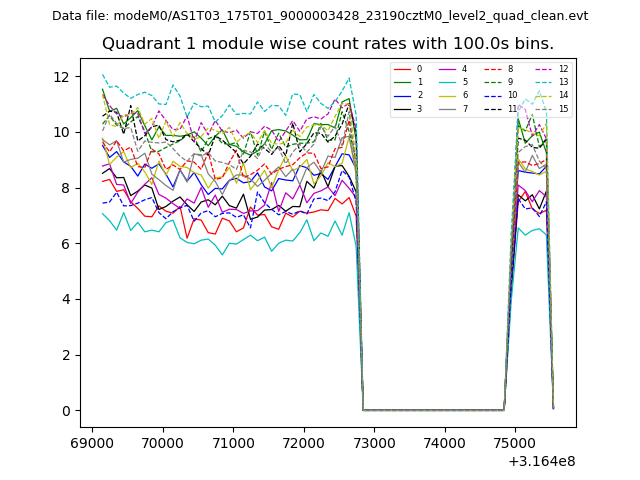Click legend label 13 next to cyan dashed line
Screen dimensions: 640x480
tap(563, 82)
